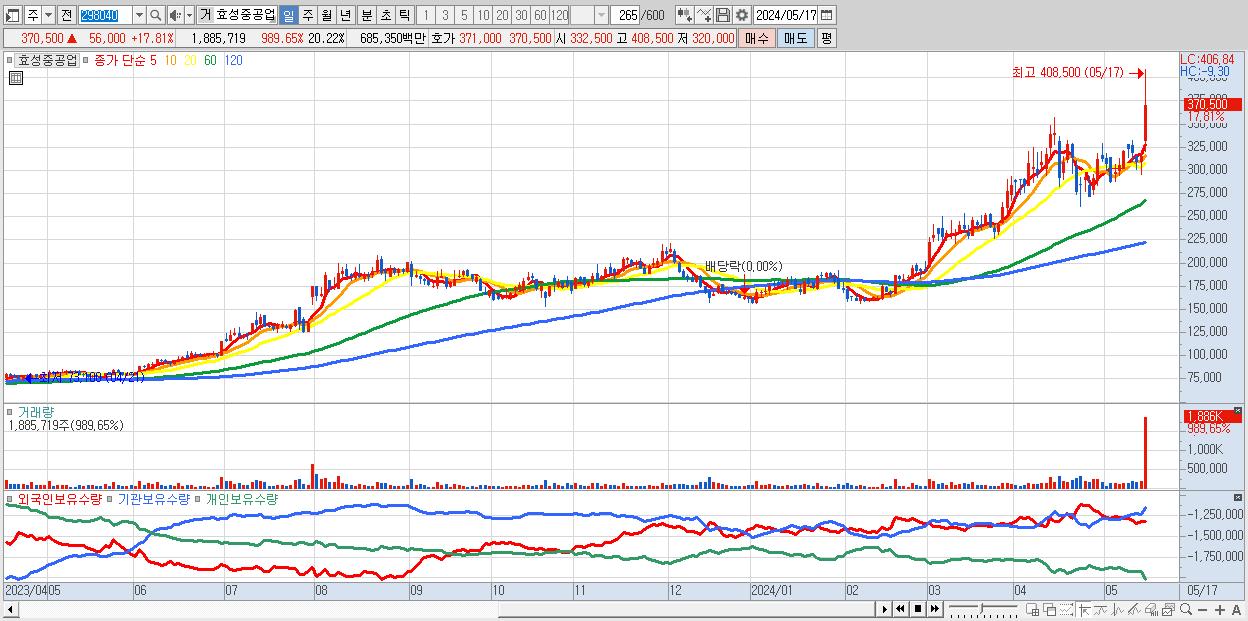This screenshot has width=1248, height=621.
Task: Select the 30 interval preset
Action: [x=521, y=15]
